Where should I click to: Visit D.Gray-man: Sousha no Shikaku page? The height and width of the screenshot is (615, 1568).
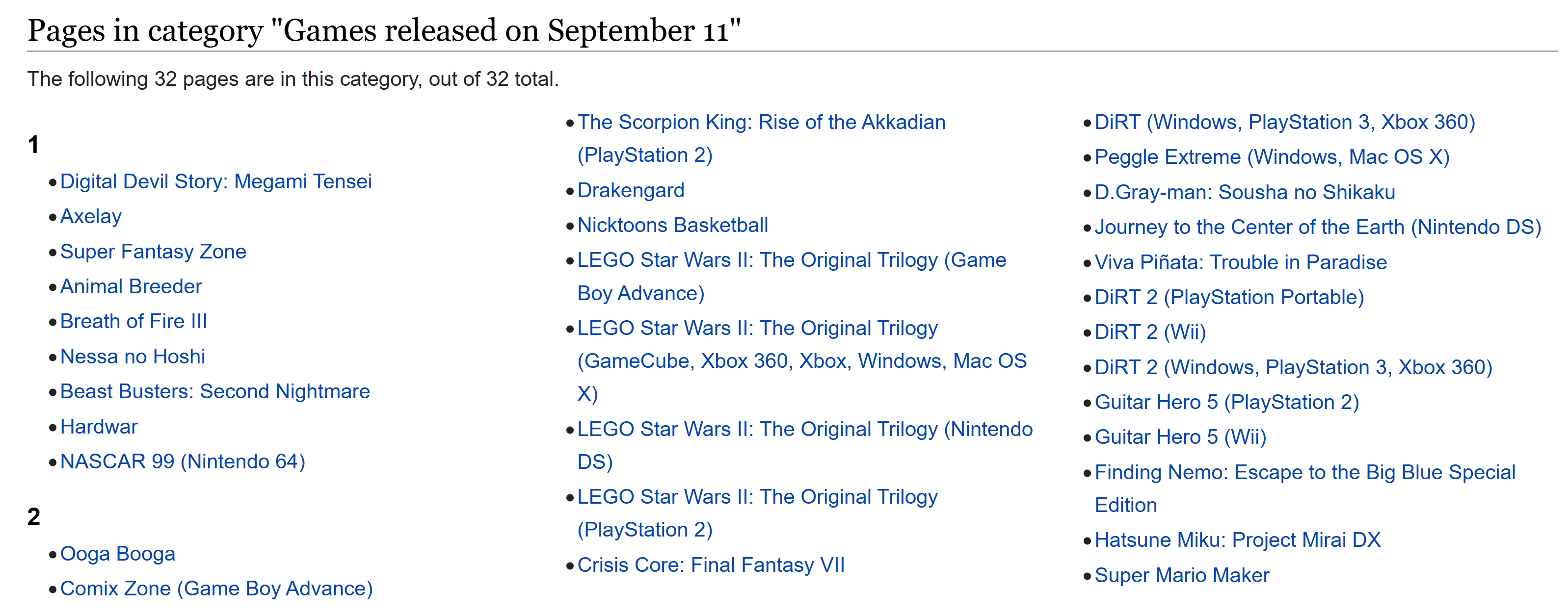[x=1244, y=192]
